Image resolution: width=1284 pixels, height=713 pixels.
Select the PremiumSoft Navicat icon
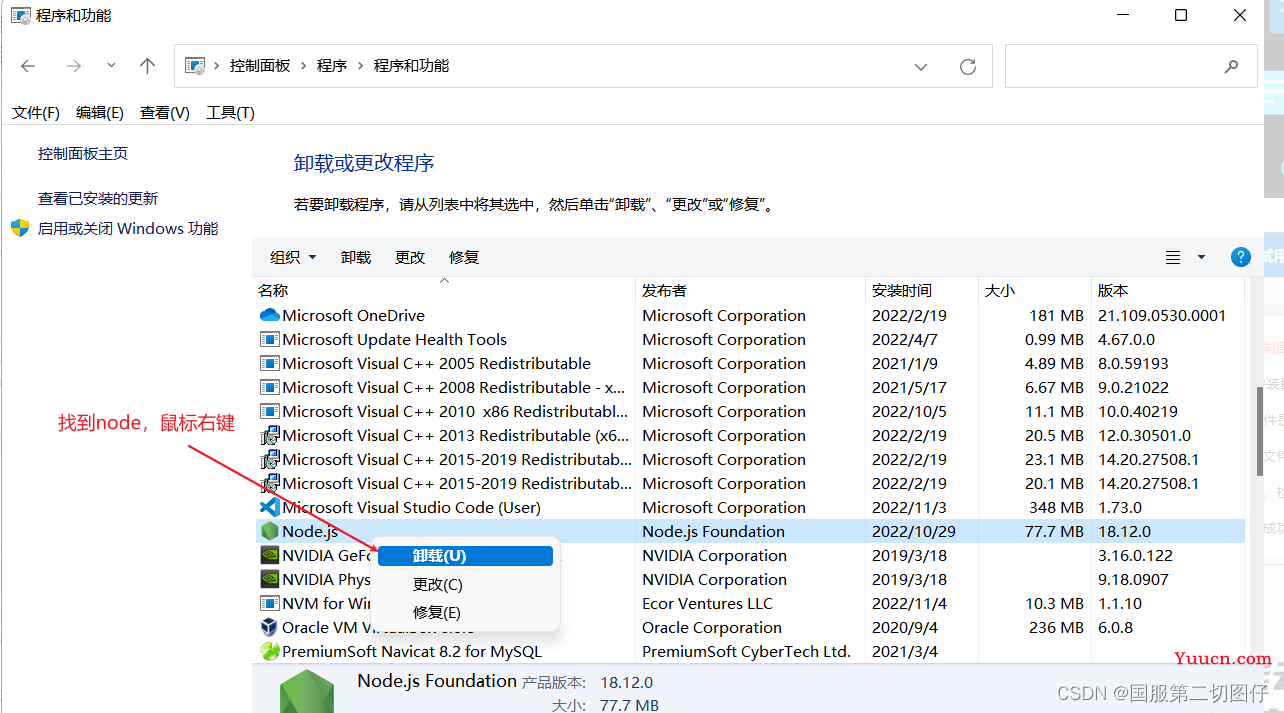269,651
